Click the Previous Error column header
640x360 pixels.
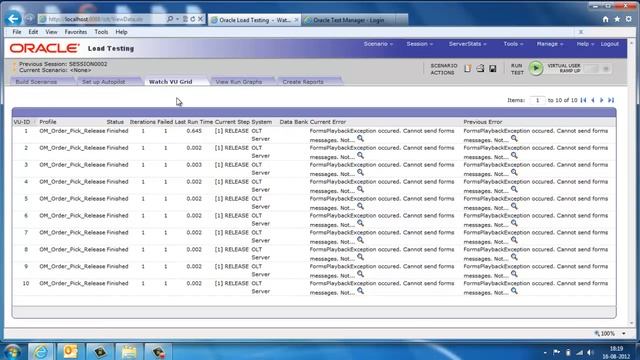tap(483, 122)
